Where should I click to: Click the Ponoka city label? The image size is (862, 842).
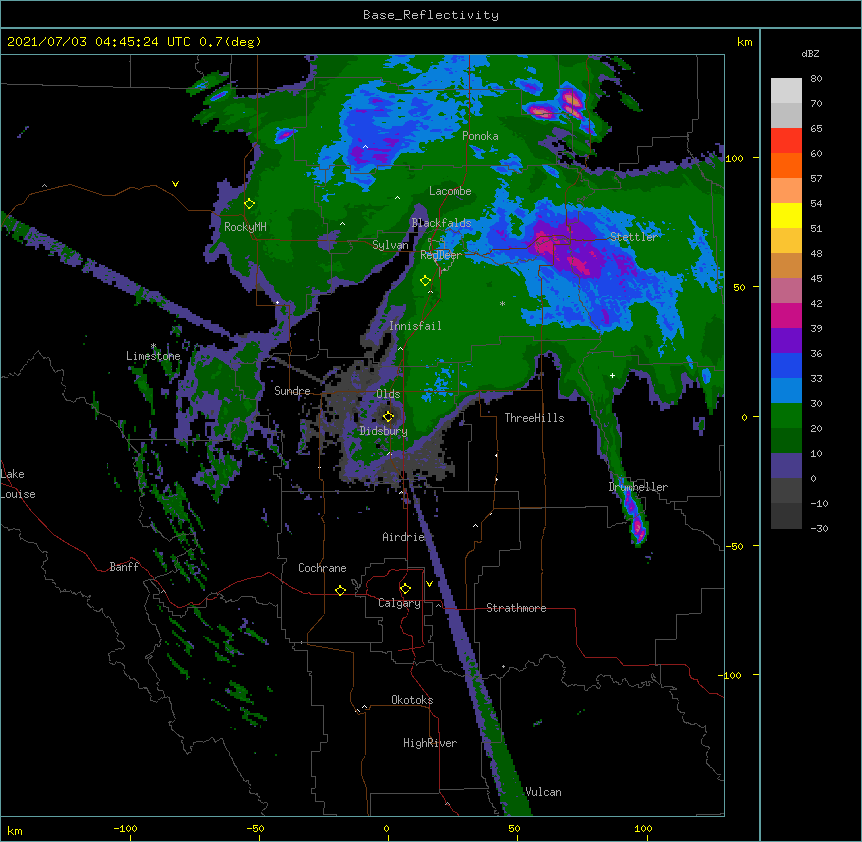coord(480,136)
